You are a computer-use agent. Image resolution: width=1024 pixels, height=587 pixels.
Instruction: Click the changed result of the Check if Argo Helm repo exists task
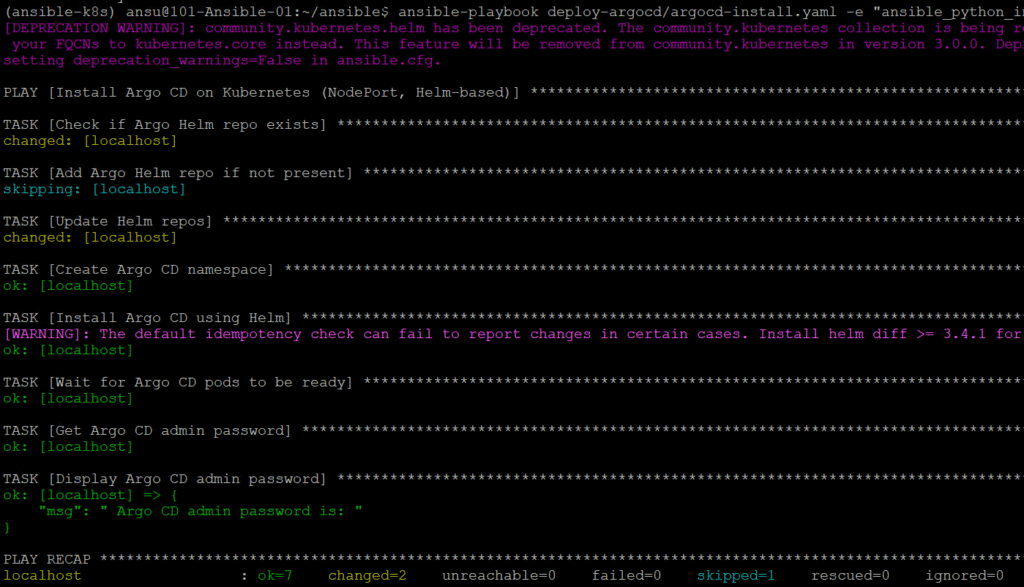(x=90, y=141)
